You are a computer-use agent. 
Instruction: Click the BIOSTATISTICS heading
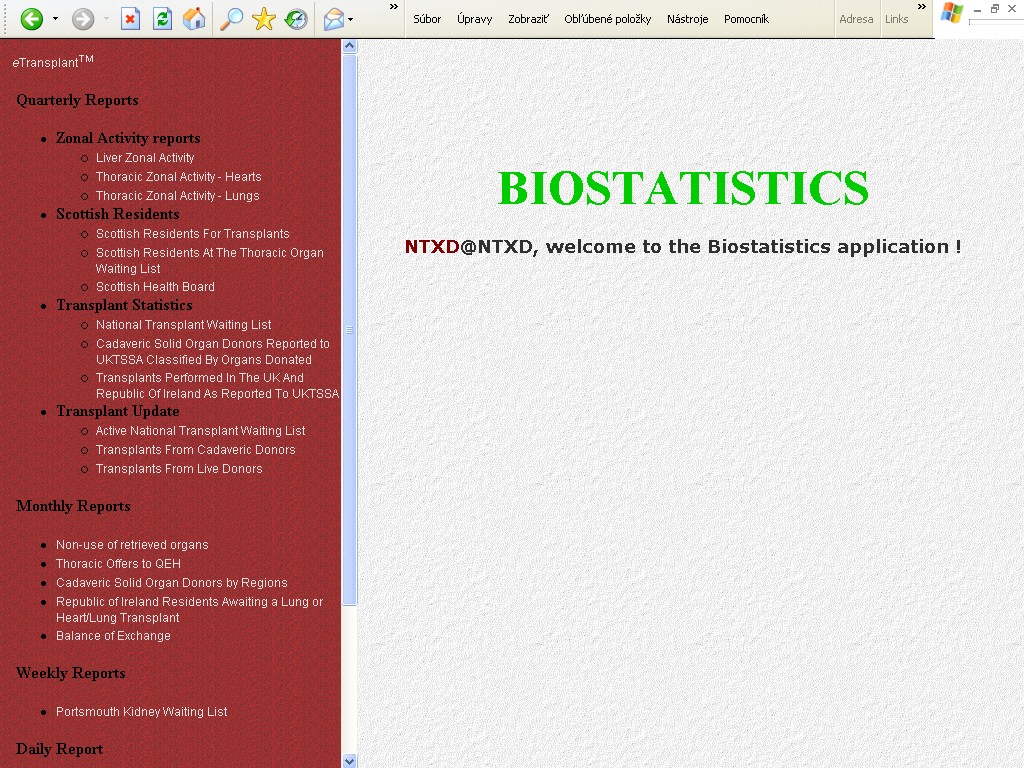coord(683,188)
